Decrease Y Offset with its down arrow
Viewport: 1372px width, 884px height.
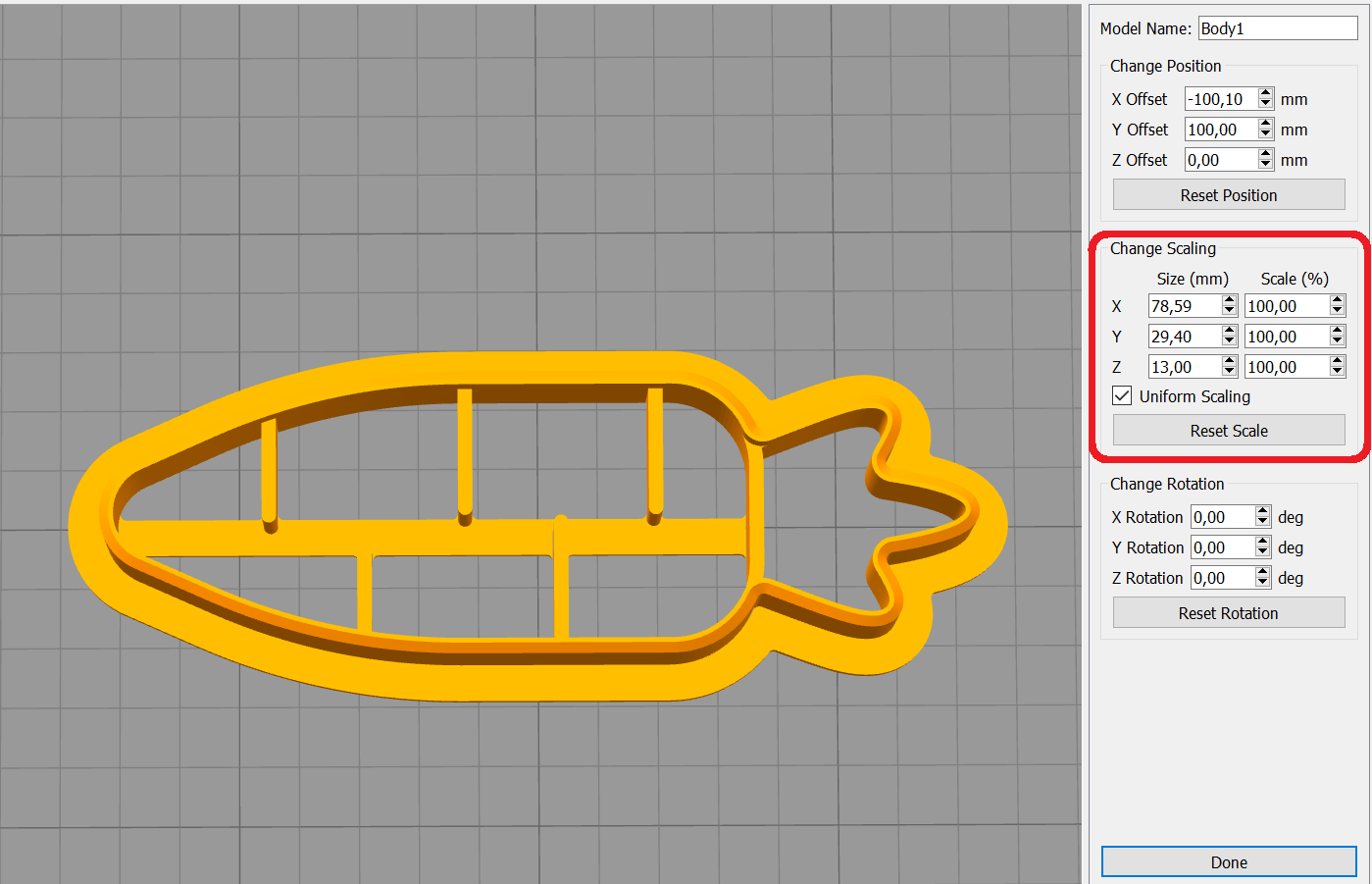pyautogui.click(x=1266, y=135)
